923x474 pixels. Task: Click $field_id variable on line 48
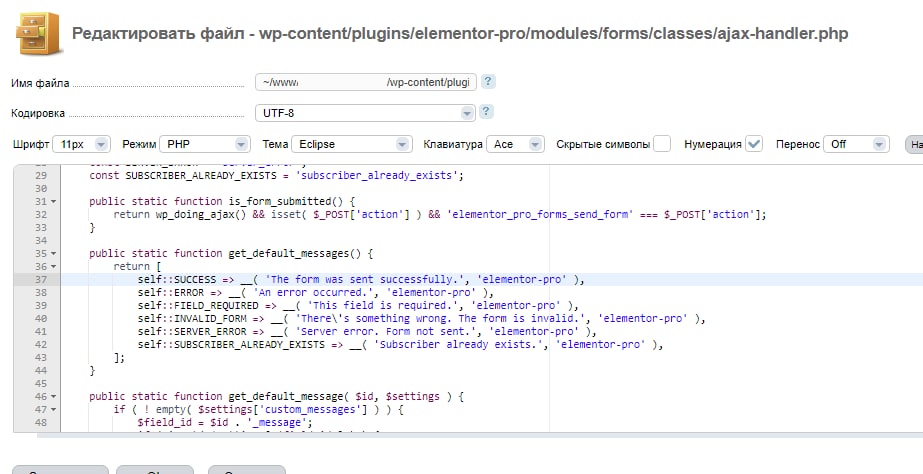pyautogui.click(x=165, y=422)
